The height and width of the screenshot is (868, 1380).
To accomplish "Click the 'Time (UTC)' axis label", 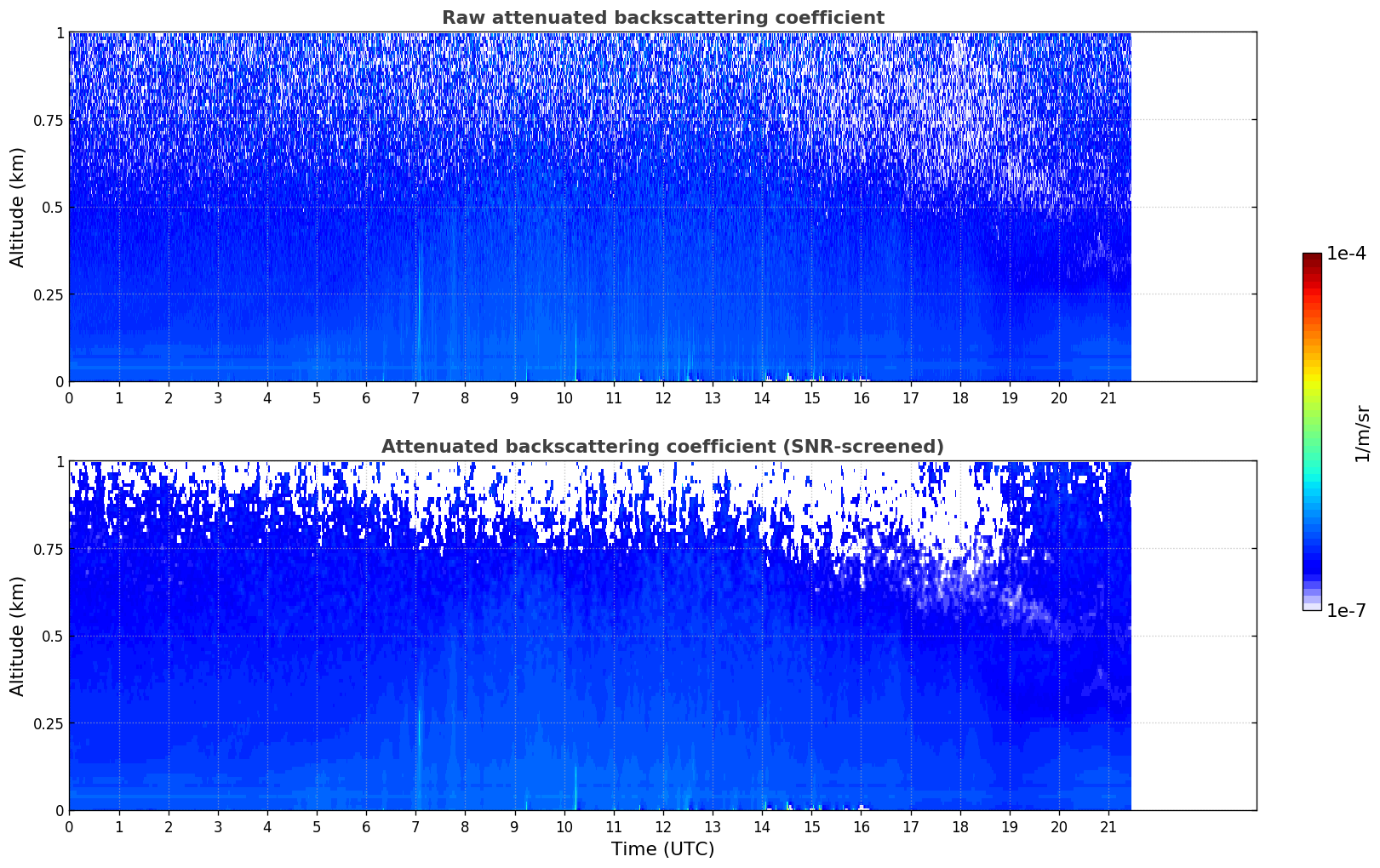I will [x=662, y=848].
